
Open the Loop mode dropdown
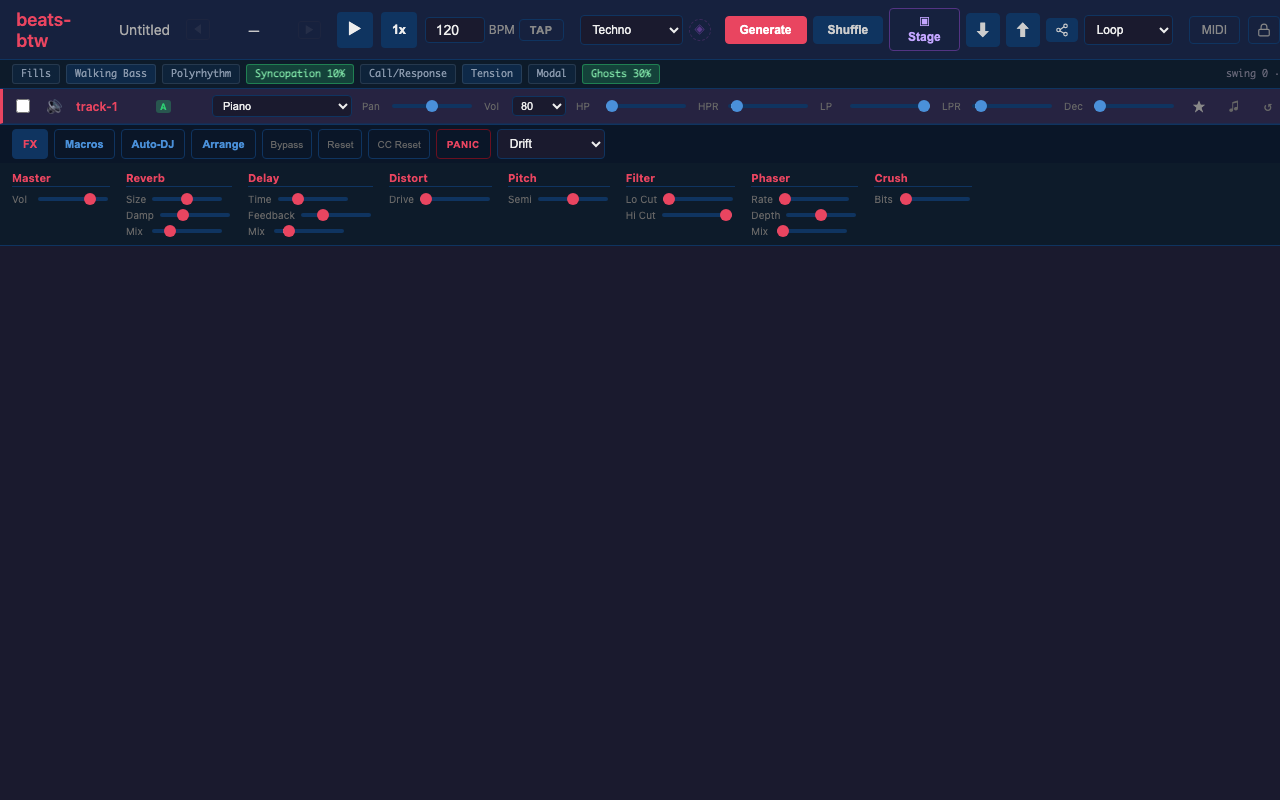tap(1128, 30)
